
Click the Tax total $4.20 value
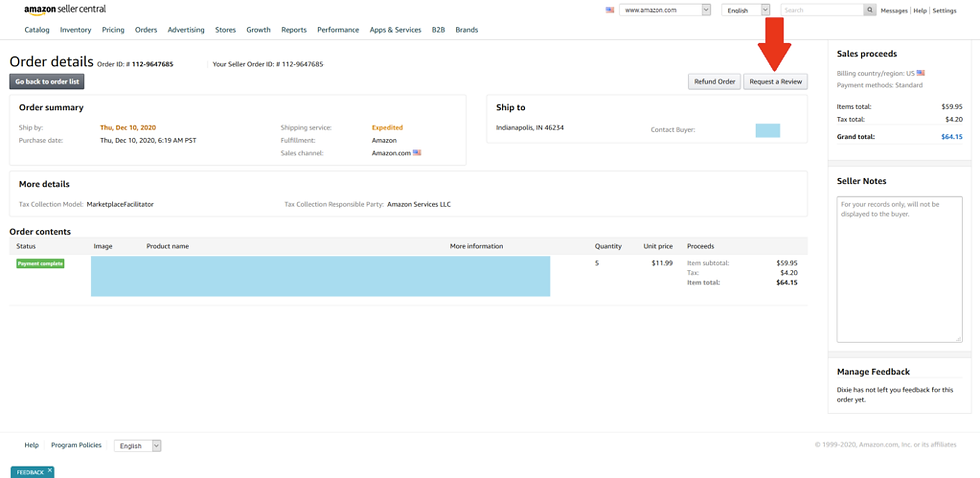pyautogui.click(x=954, y=119)
